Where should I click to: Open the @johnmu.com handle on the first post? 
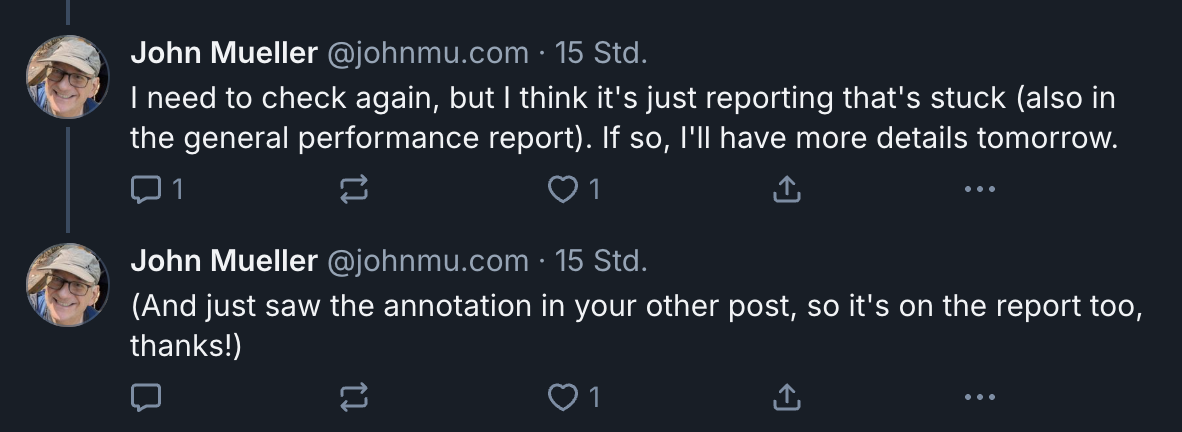(x=428, y=53)
